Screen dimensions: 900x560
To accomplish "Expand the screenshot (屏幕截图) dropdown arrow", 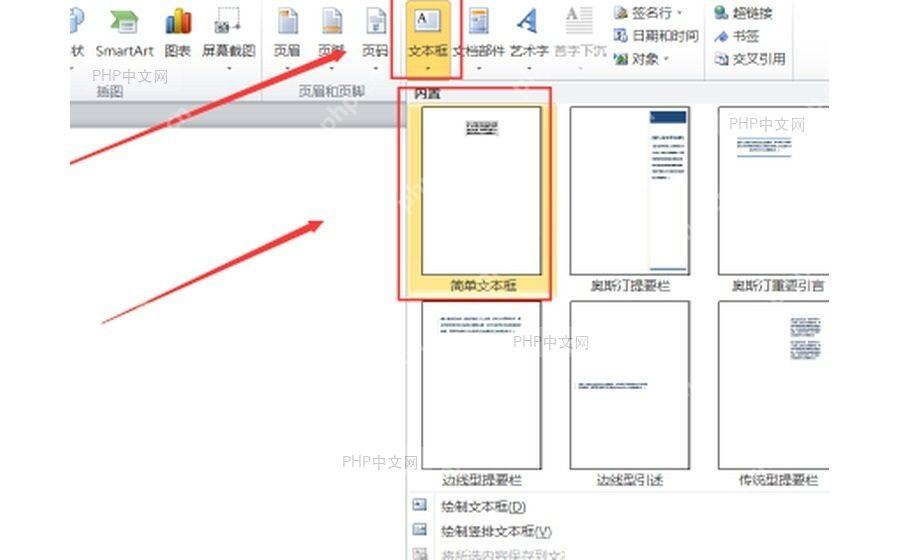I will click(229, 68).
